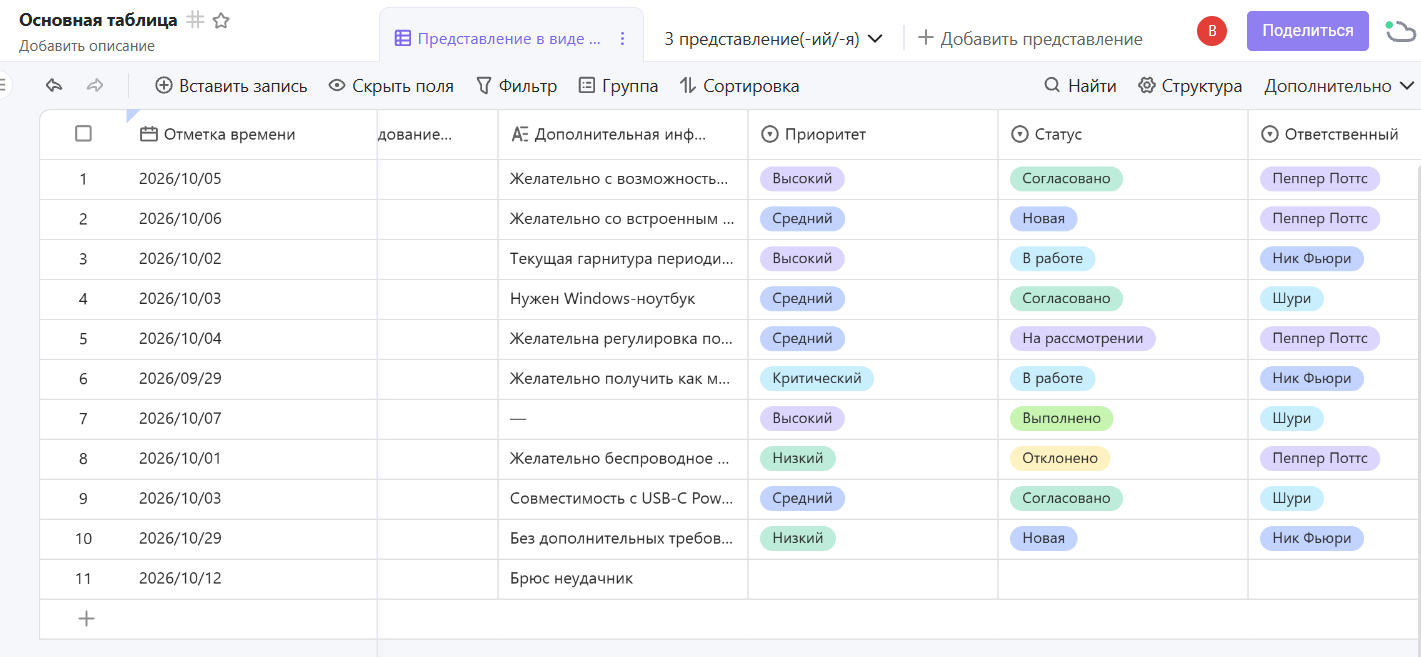Click the sidebar toggle icon at left edge
The width and height of the screenshot is (1421, 657).
point(3,86)
